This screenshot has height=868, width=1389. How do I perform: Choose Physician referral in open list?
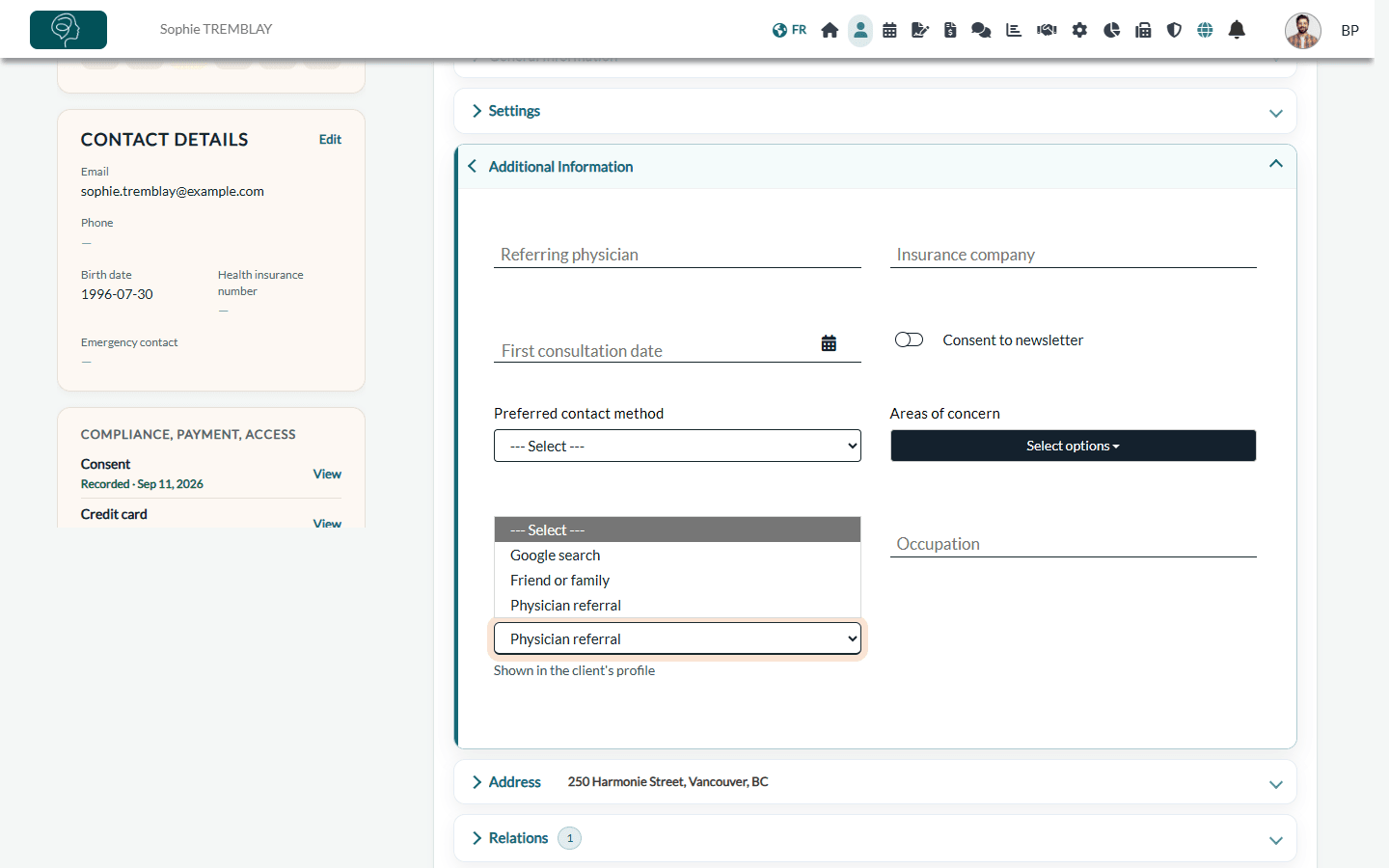tap(677, 606)
